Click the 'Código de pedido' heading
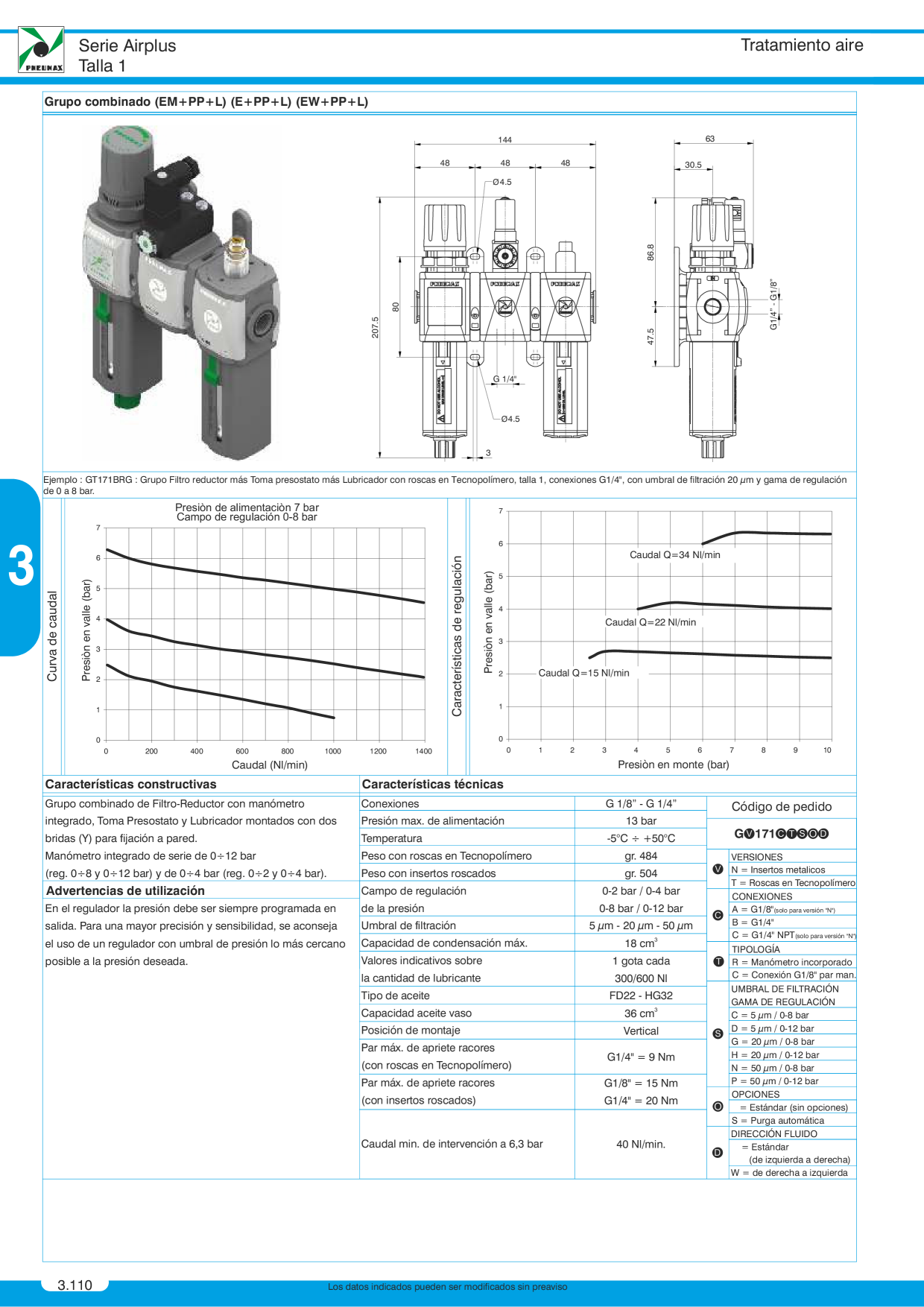This screenshot has width=924, height=1307. (782, 806)
